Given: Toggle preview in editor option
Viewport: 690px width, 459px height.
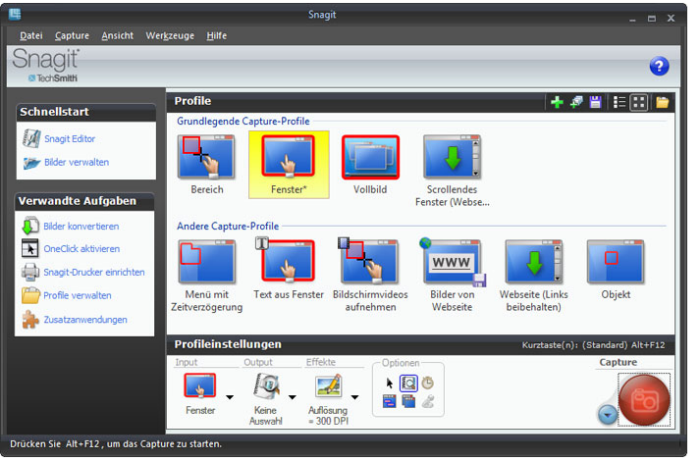Looking at the screenshot, I should (x=408, y=383).
